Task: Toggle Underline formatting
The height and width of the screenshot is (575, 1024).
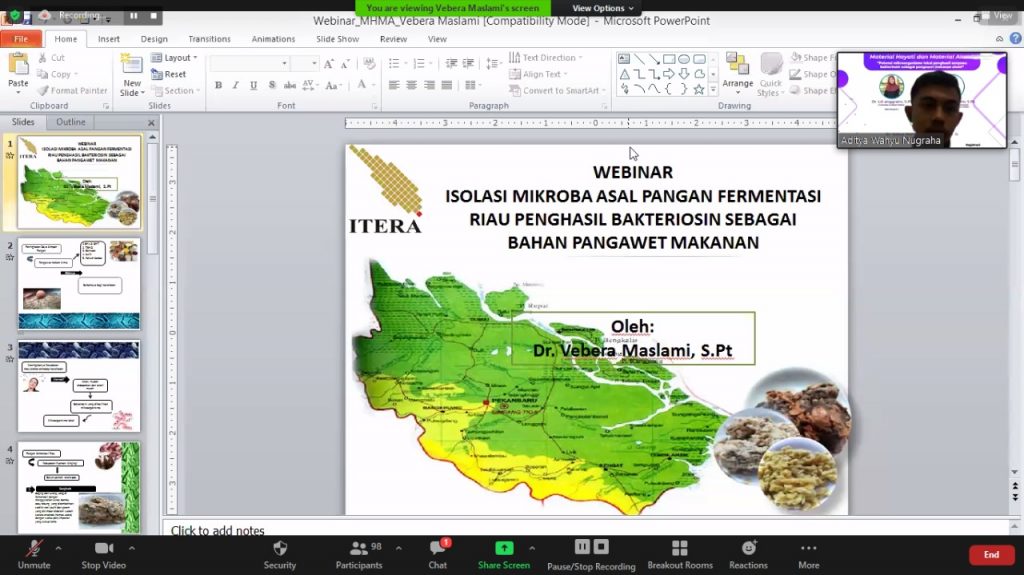Action: coord(253,85)
